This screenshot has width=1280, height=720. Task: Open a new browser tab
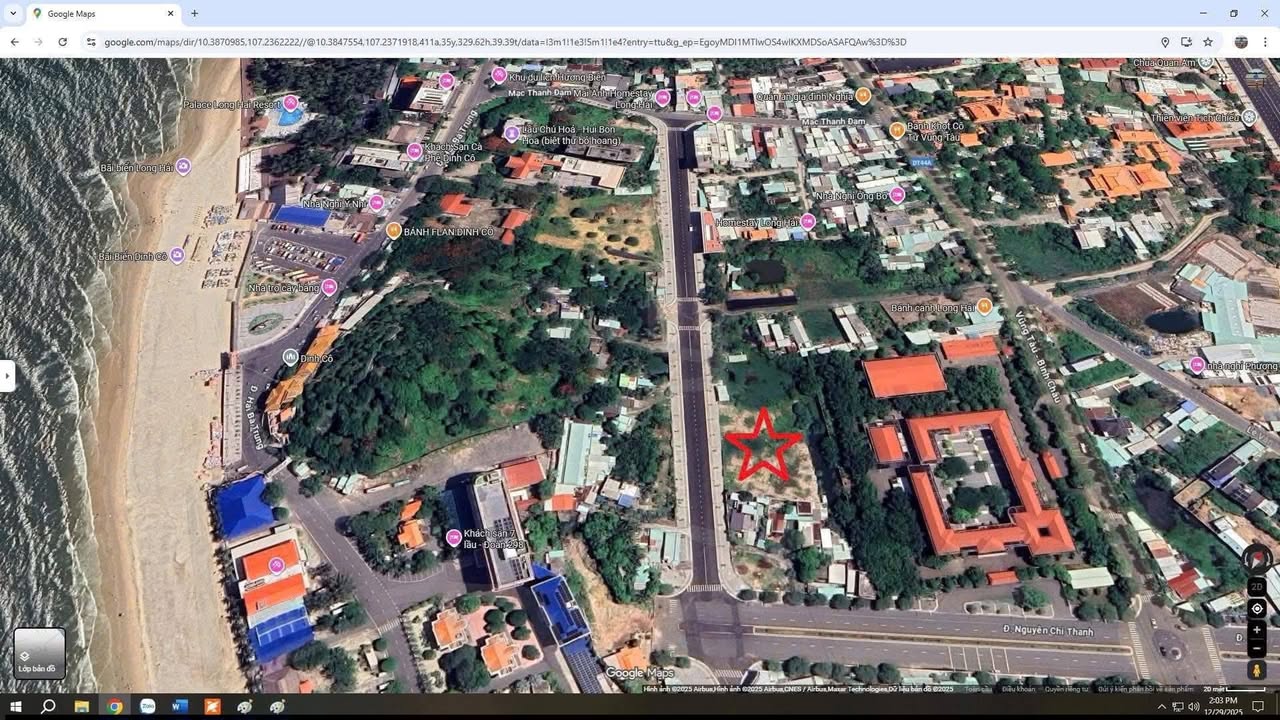(x=193, y=14)
